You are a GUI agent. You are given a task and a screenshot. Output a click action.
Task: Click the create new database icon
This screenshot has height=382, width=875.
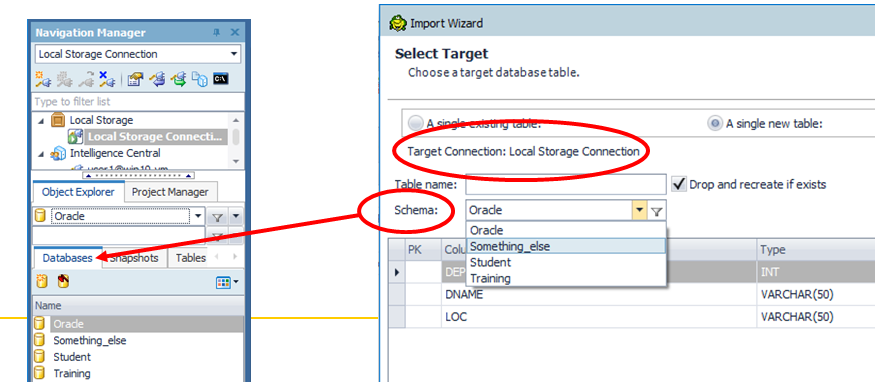click(42, 282)
